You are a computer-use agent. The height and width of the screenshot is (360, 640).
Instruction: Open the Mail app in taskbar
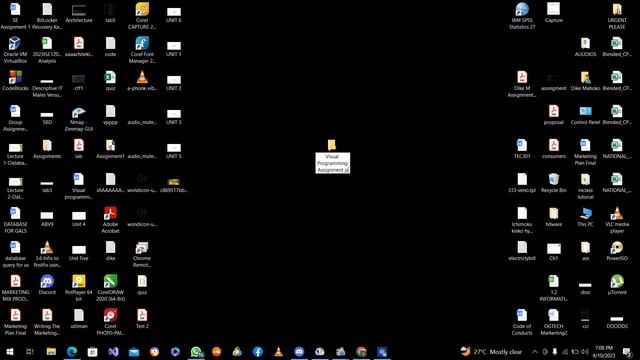click(134, 351)
